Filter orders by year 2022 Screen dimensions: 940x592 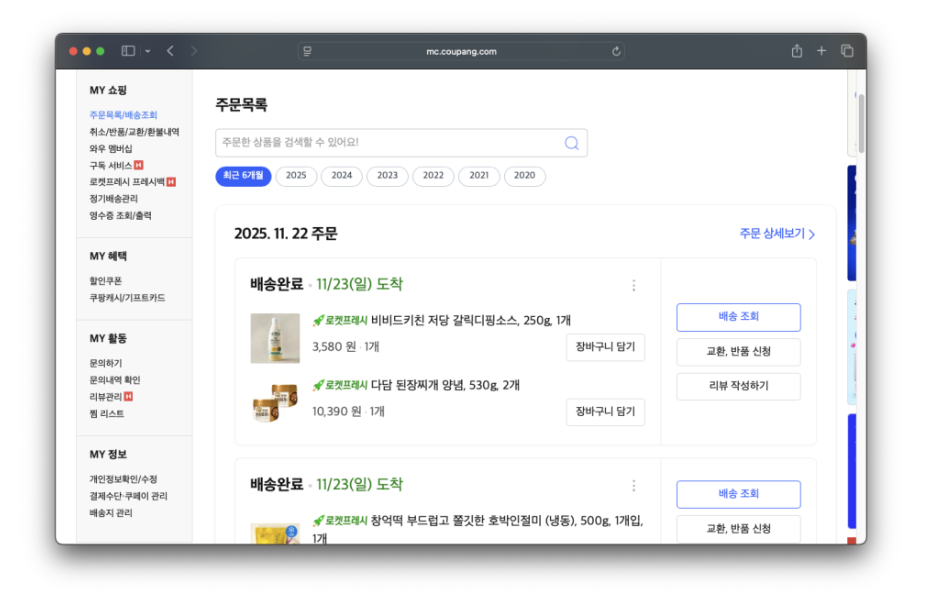[433, 176]
